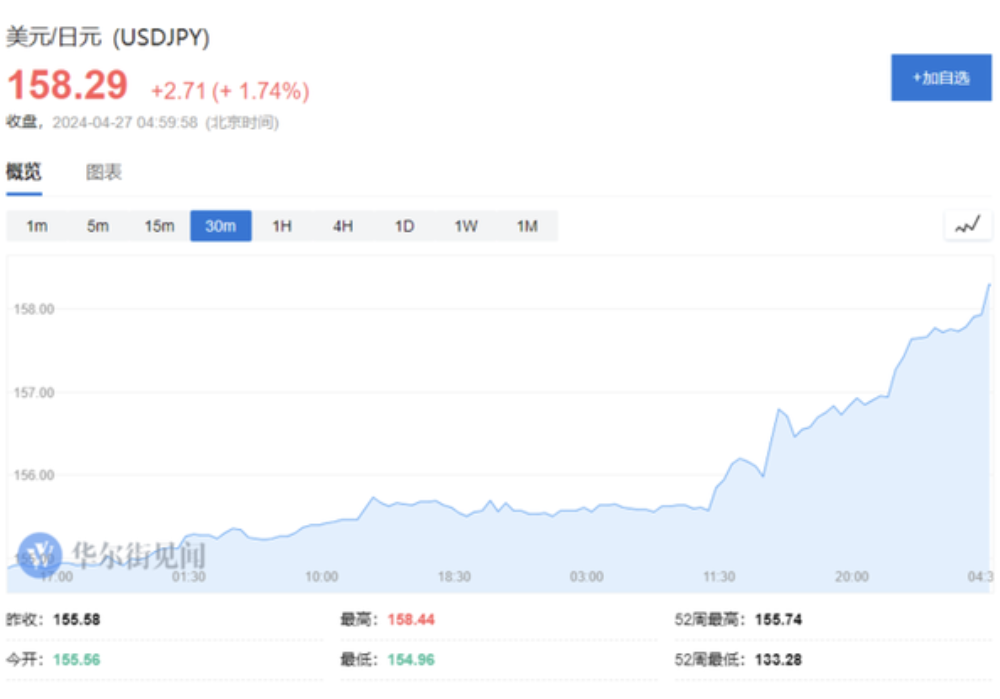Viewport: 1000px width, 699px height.
Task: Choose the 1H timeframe
Action: 282,226
